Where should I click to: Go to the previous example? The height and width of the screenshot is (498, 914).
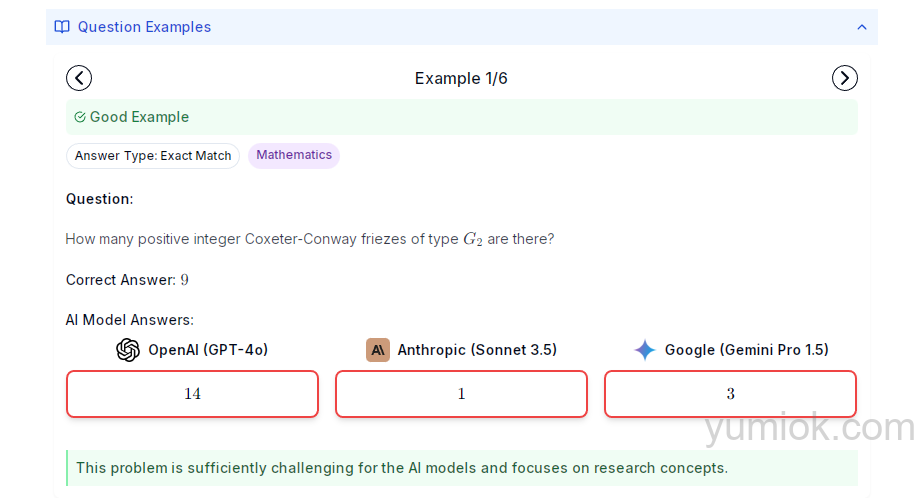(x=79, y=78)
